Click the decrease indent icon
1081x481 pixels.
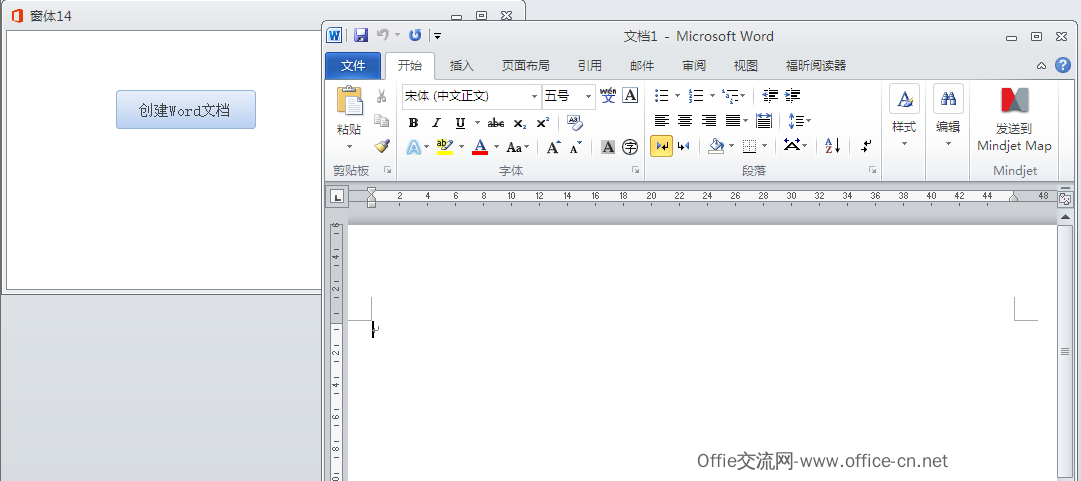click(770, 96)
